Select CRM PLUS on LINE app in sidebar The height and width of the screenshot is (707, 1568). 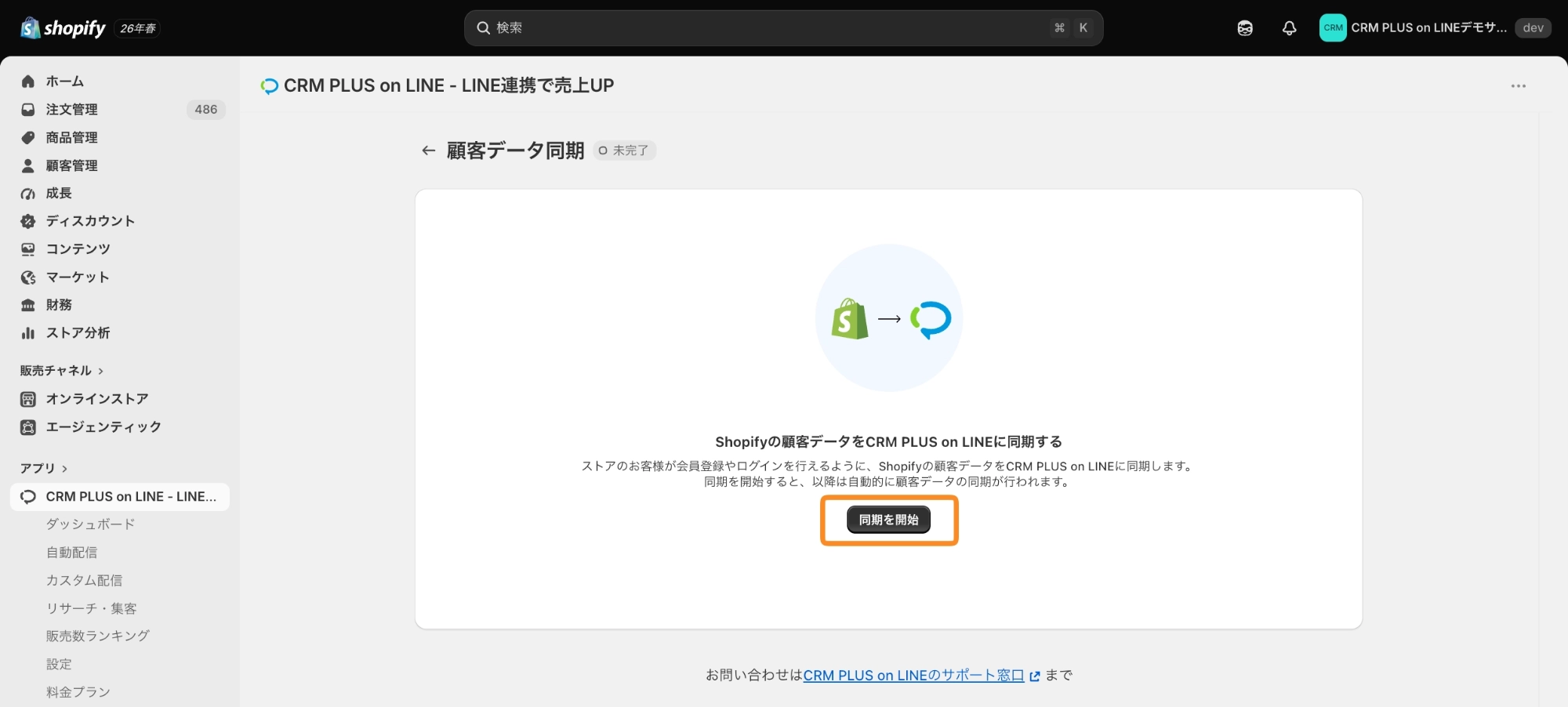(x=120, y=497)
